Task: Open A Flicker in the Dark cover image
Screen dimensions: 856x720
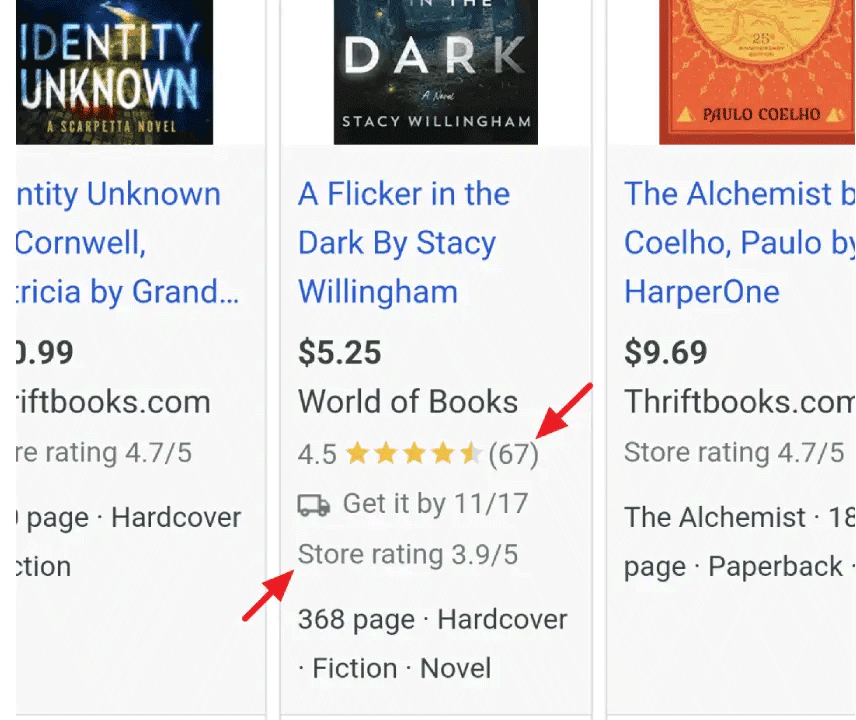Action: click(435, 70)
